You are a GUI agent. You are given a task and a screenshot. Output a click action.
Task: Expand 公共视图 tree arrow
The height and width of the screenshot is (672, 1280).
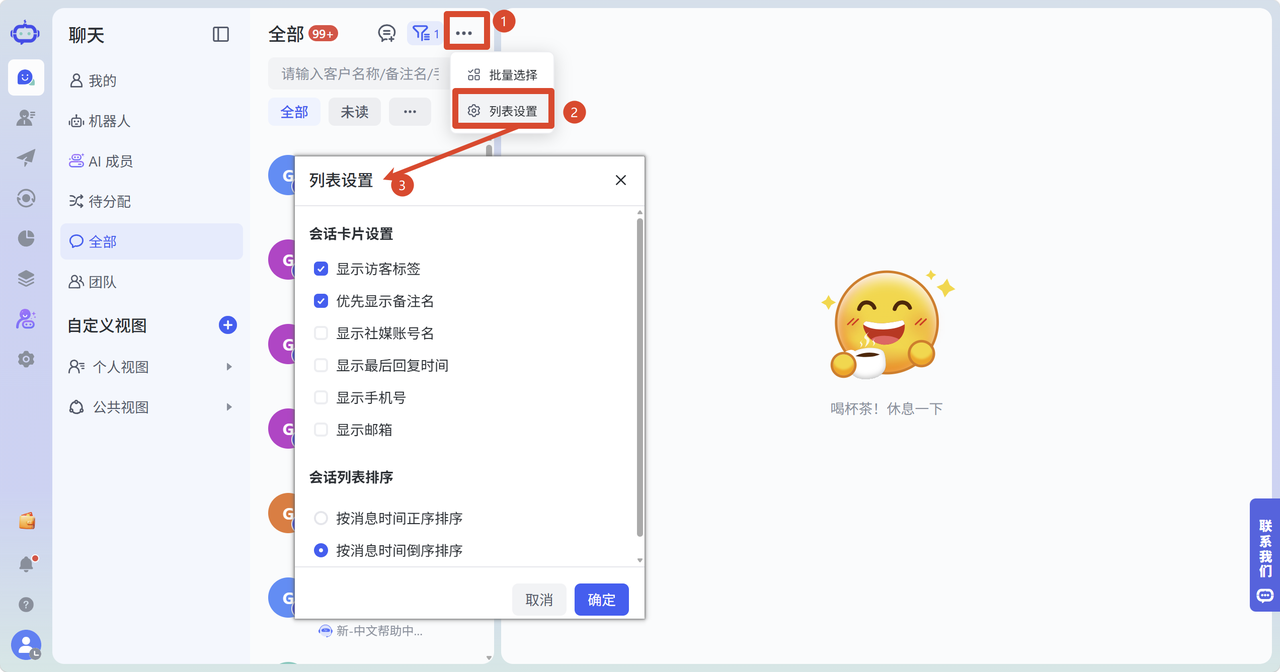(229, 407)
